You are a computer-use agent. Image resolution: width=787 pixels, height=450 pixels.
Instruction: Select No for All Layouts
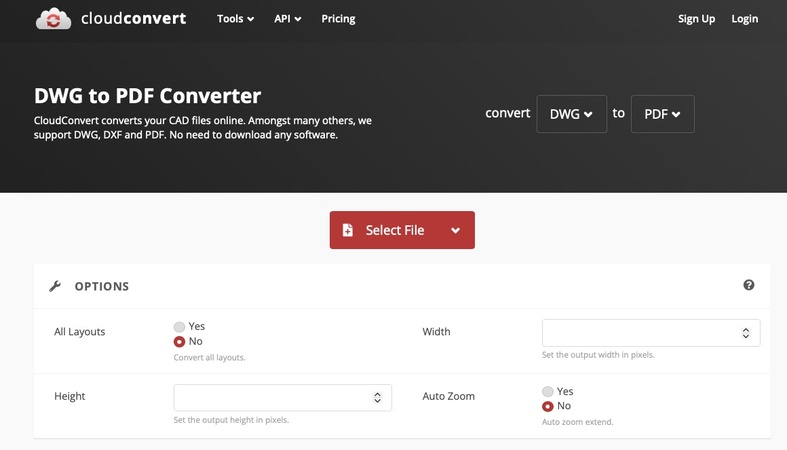coord(179,342)
